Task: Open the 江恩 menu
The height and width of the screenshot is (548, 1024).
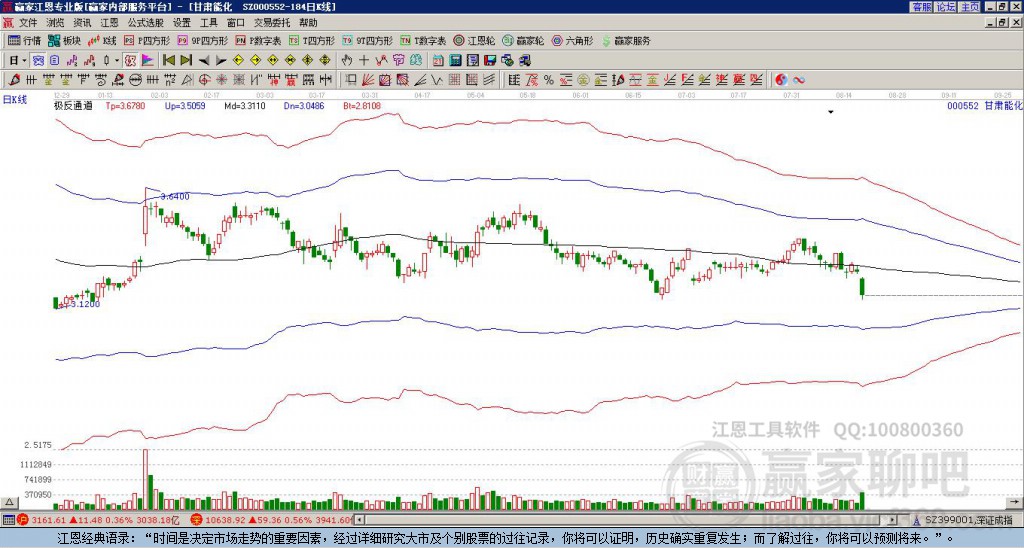Action: click(x=109, y=23)
